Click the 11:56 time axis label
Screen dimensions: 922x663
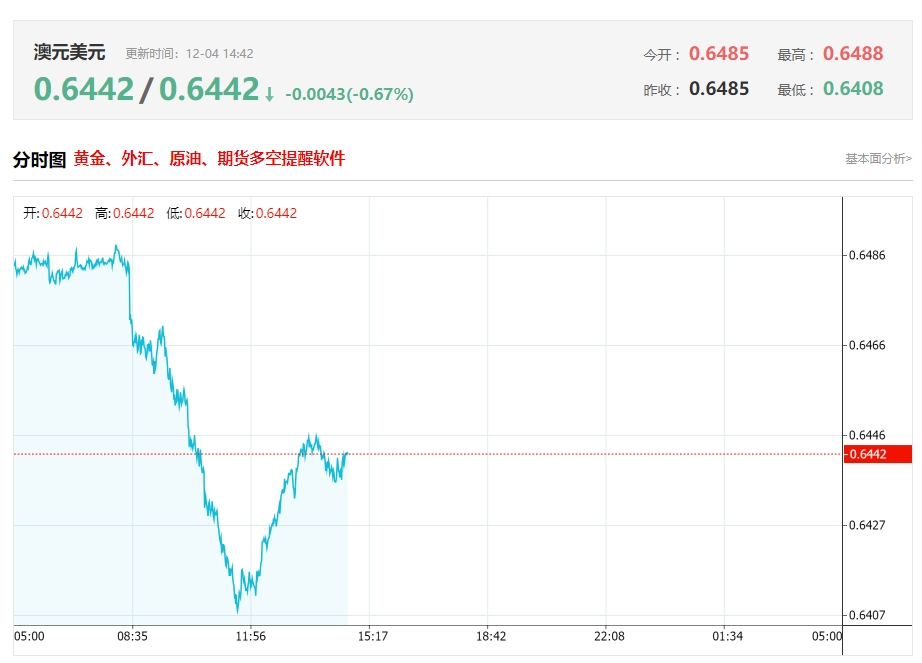250,636
